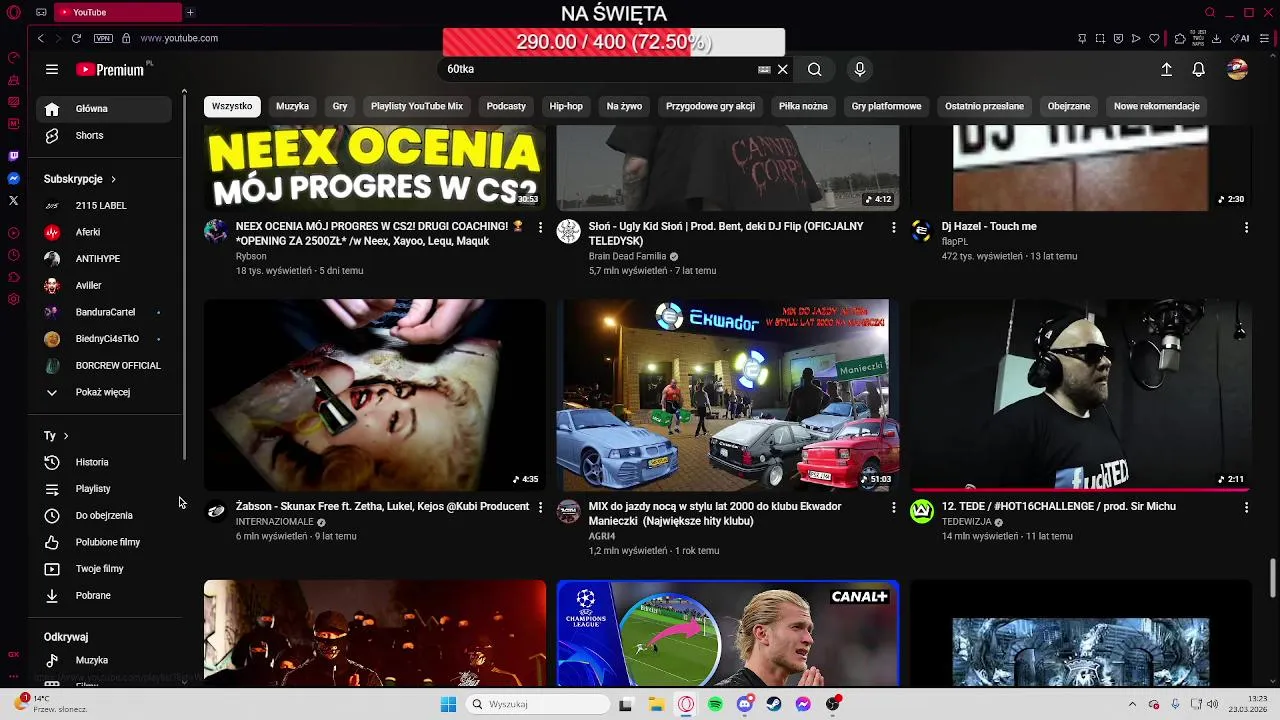Open the browser snapshot capture icon

pyautogui.click(x=1100, y=38)
